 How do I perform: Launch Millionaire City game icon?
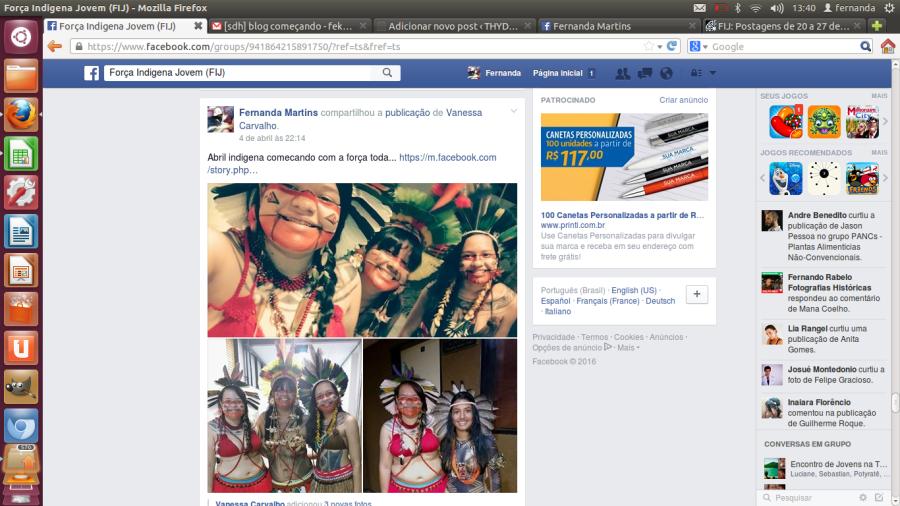tap(862, 122)
